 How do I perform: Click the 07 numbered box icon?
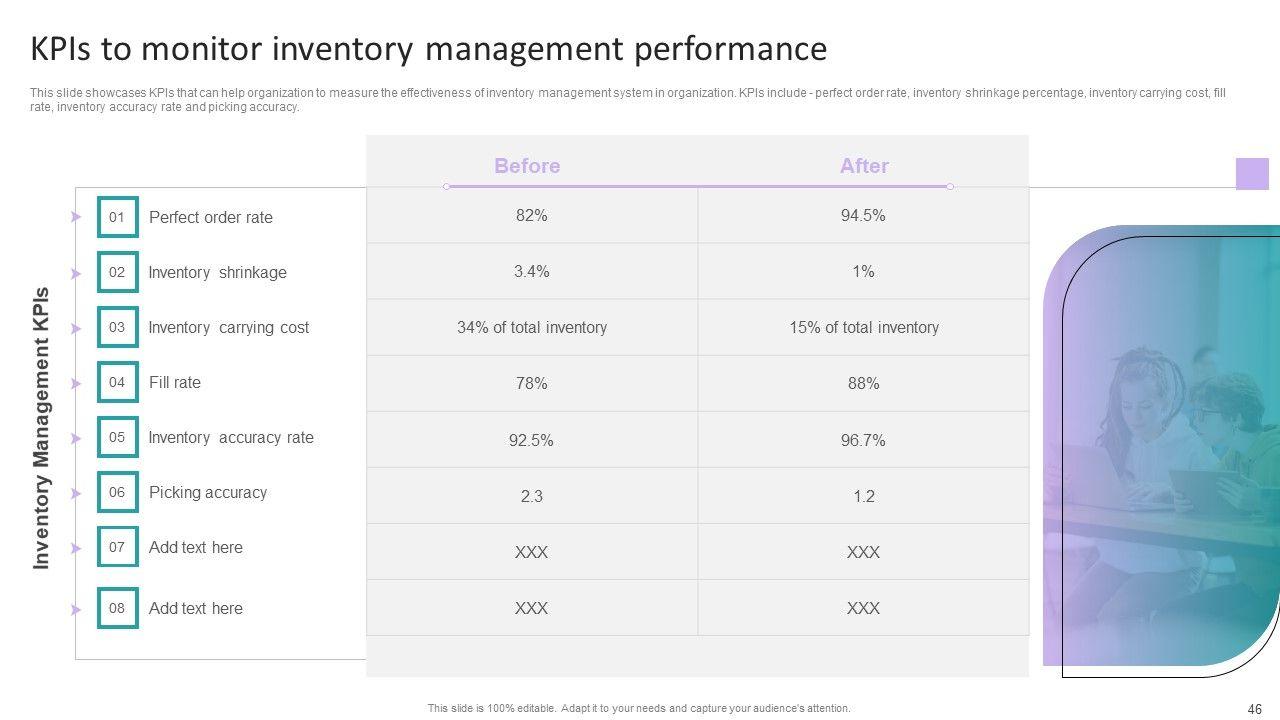coord(117,547)
